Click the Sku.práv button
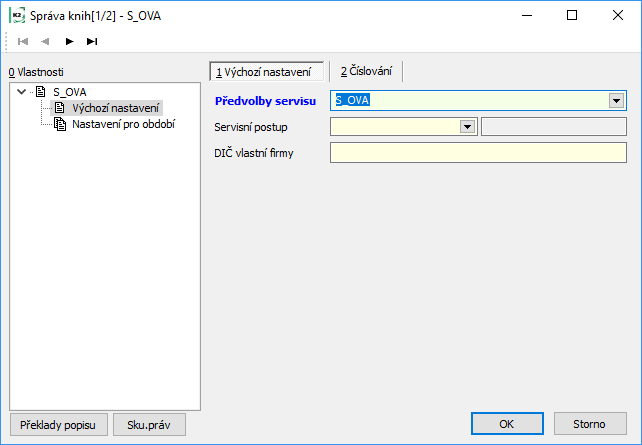The width and height of the screenshot is (642, 445). (149, 424)
